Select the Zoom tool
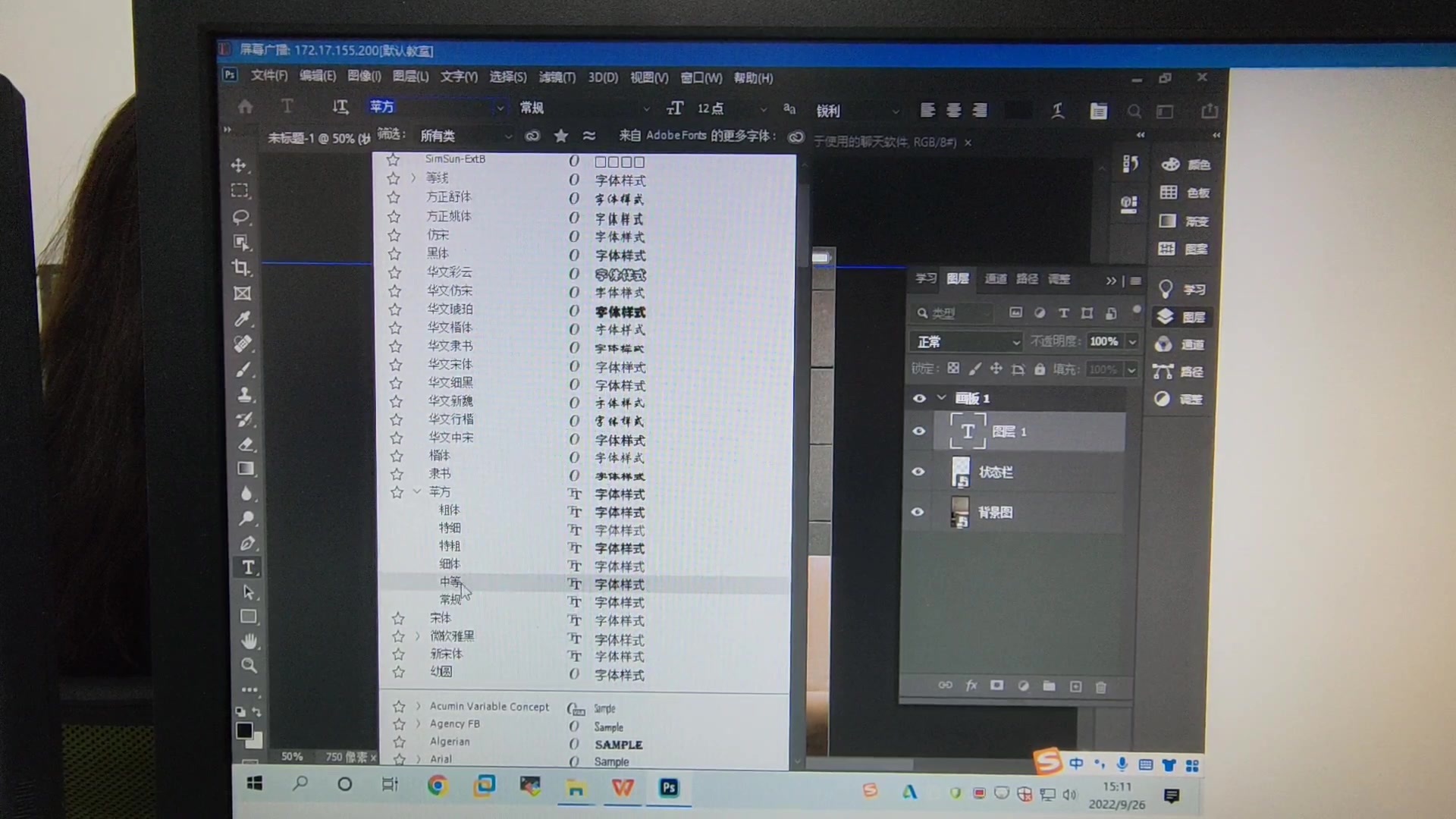The image size is (1456, 819). pos(248,666)
